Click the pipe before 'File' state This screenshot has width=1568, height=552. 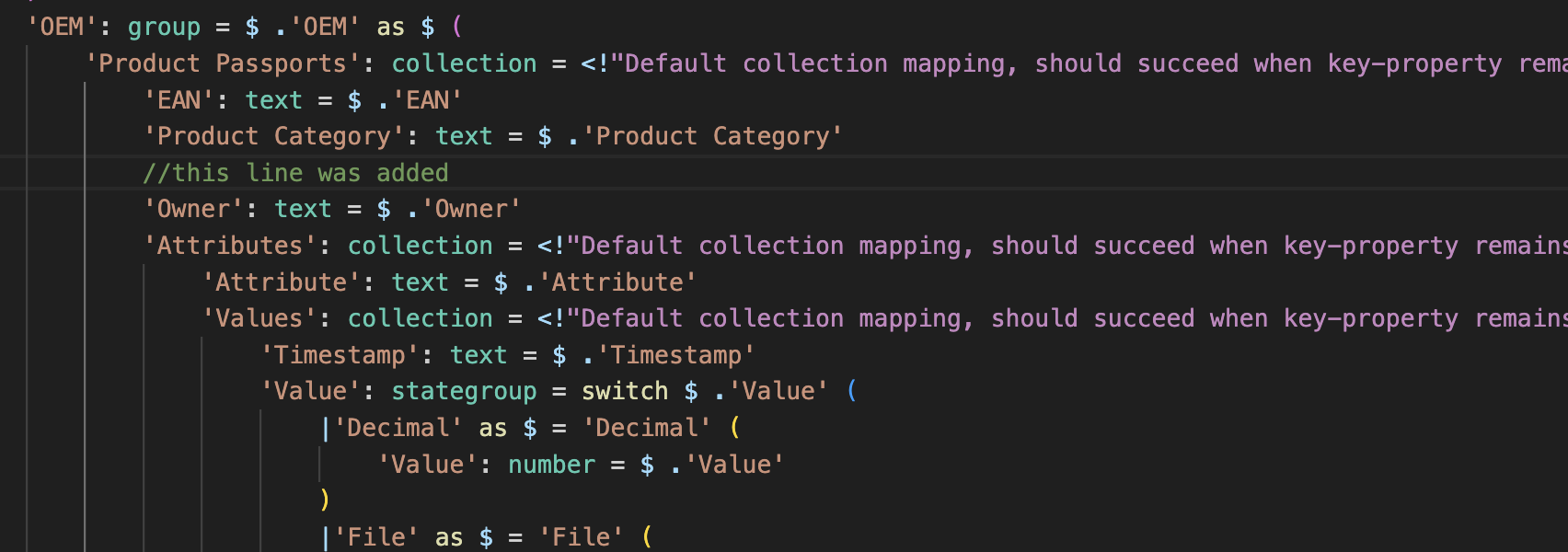tap(326, 537)
